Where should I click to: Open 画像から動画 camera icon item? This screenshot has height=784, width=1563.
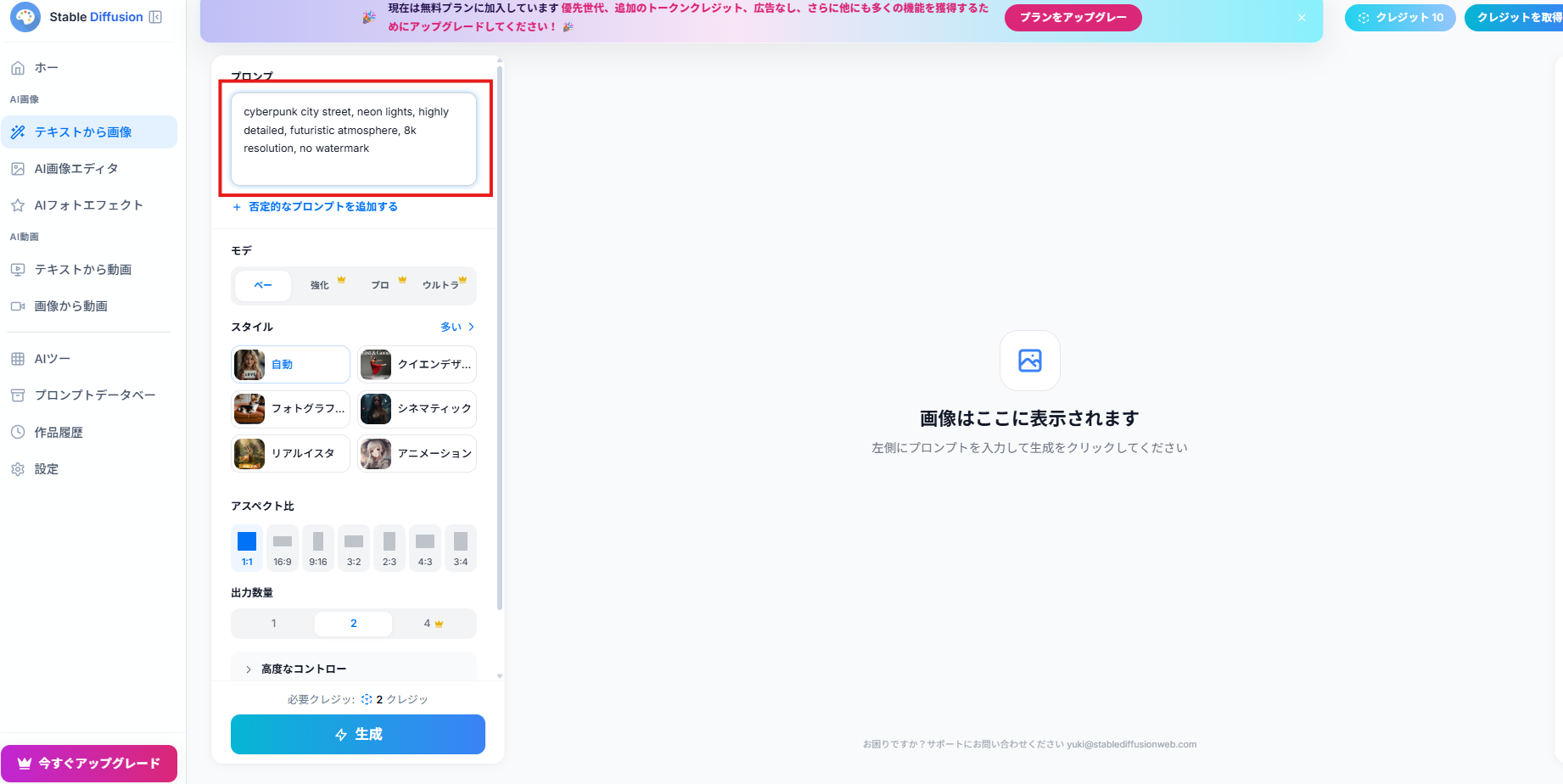pyautogui.click(x=18, y=306)
